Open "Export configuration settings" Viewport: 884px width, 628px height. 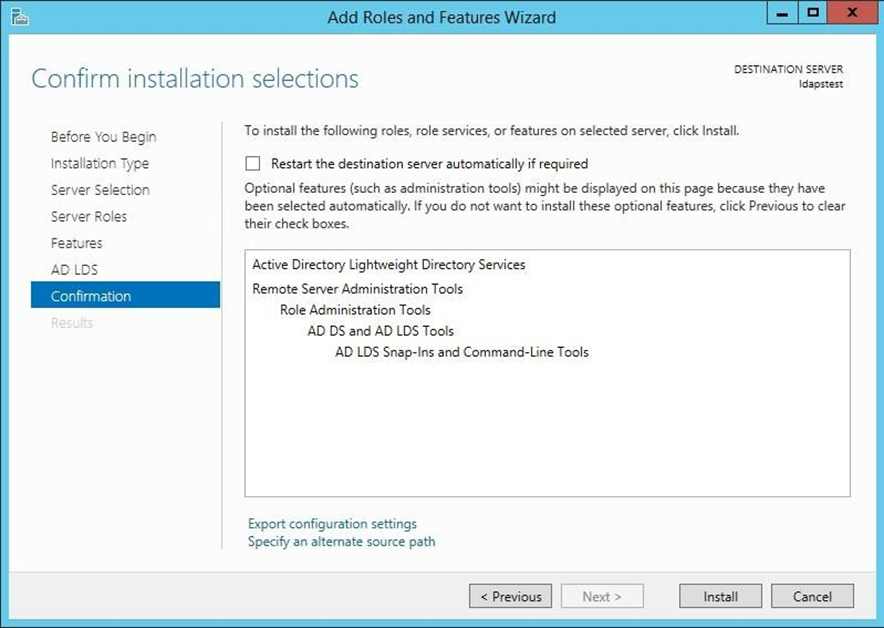pyautogui.click(x=330, y=523)
